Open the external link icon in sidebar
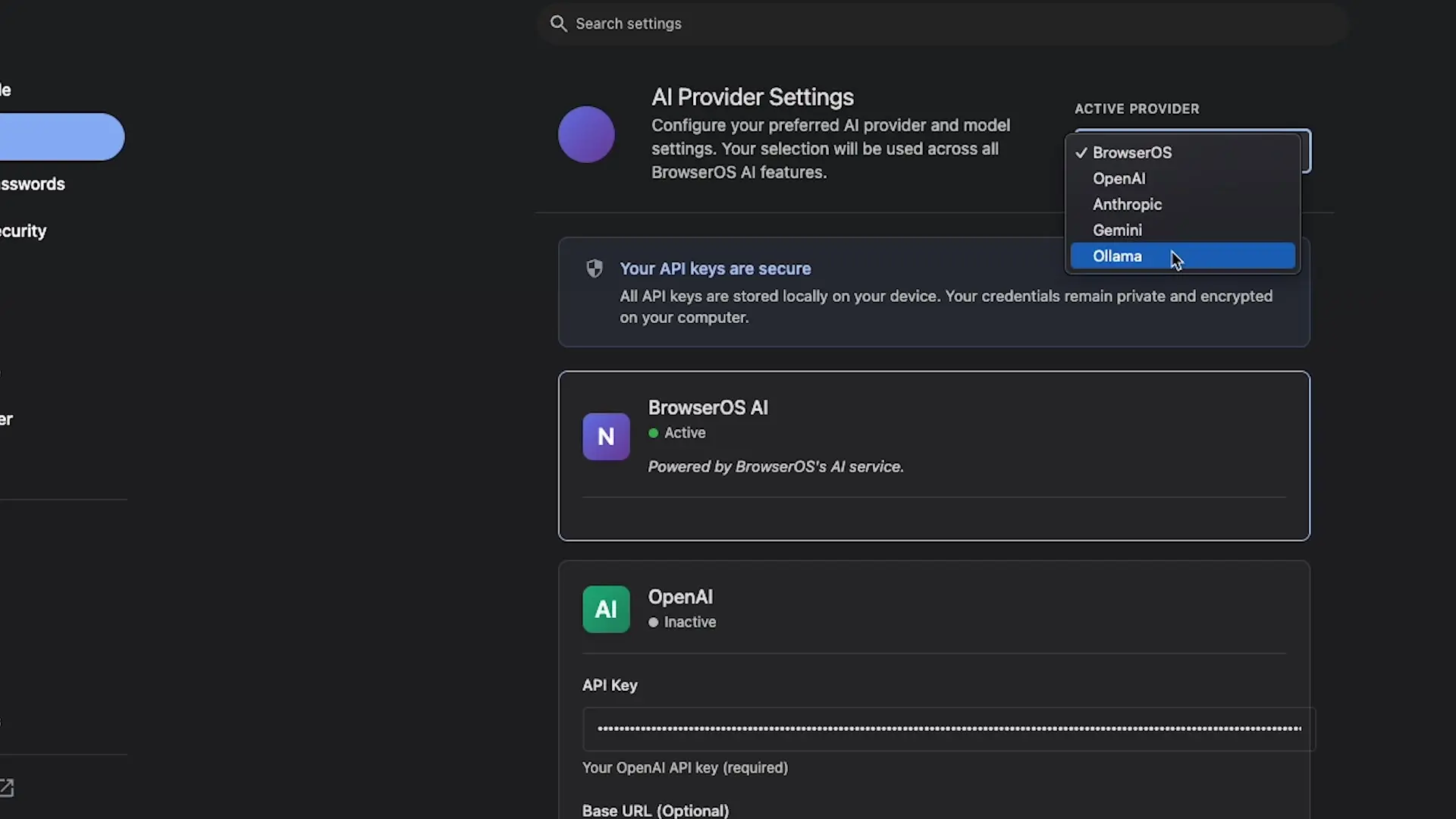 [7, 788]
